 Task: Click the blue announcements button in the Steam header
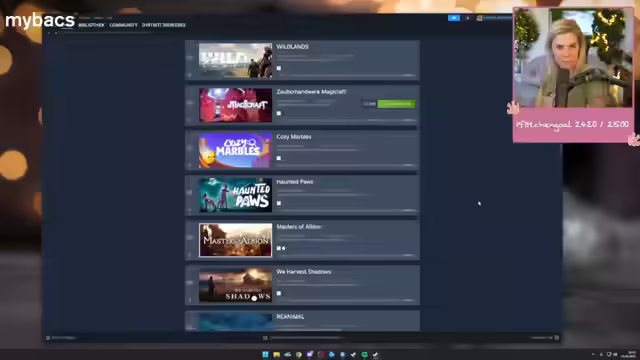454,18
